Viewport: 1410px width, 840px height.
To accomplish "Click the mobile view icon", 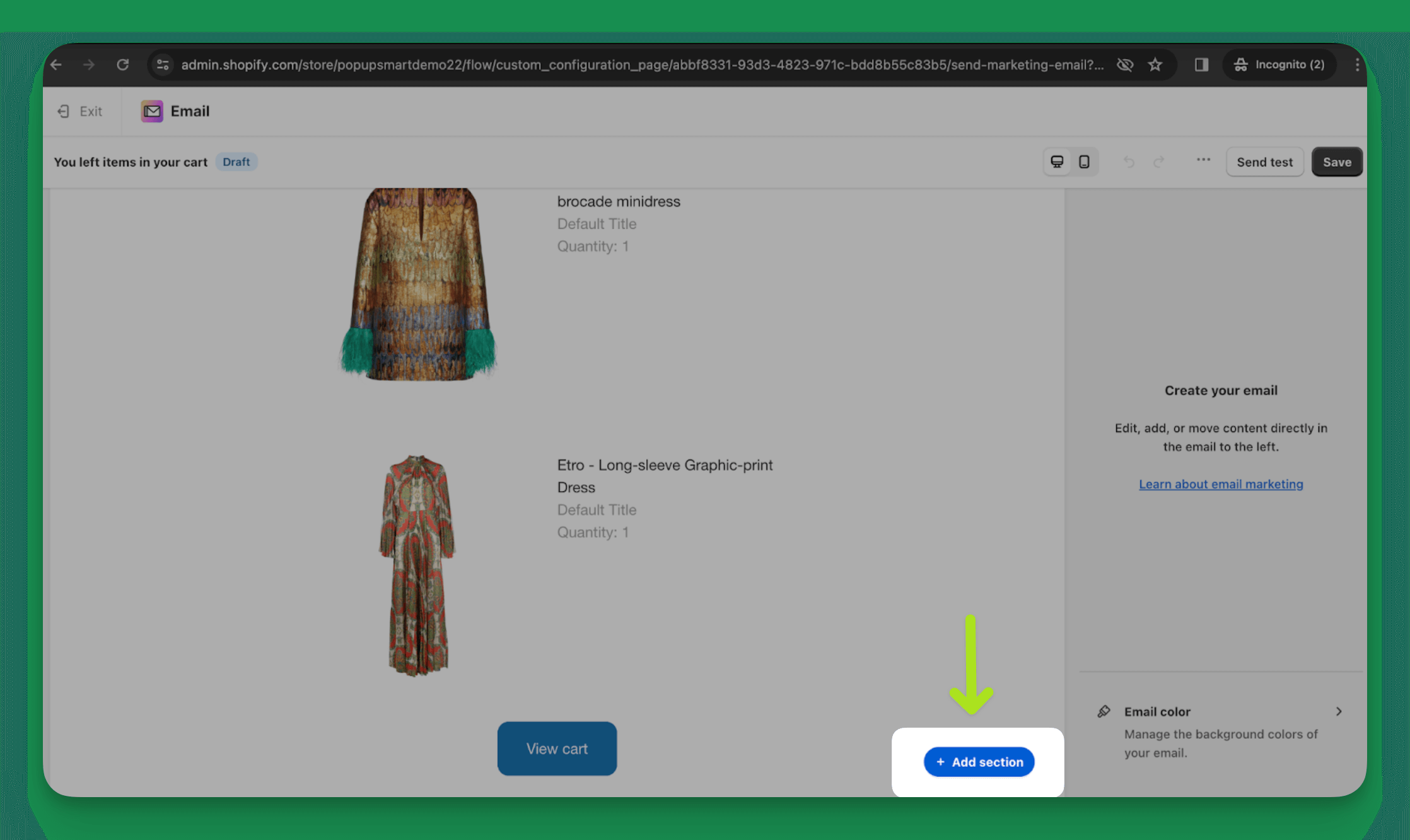I will tap(1085, 161).
